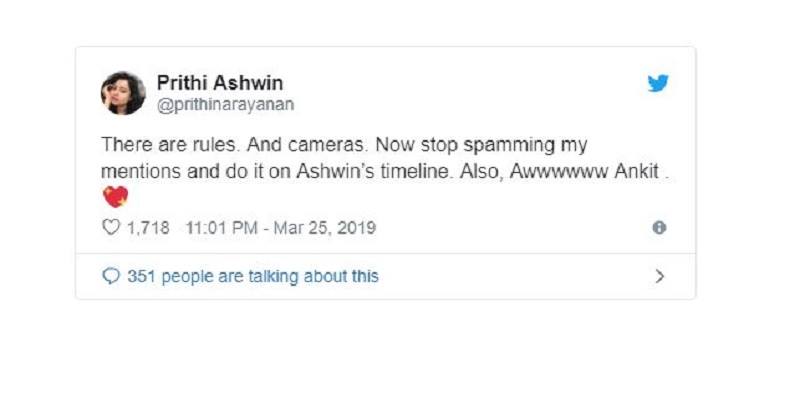Image resolution: width=800 pixels, height=420 pixels.
Task: Open the Prithi Ashwin display name
Action: [220, 83]
